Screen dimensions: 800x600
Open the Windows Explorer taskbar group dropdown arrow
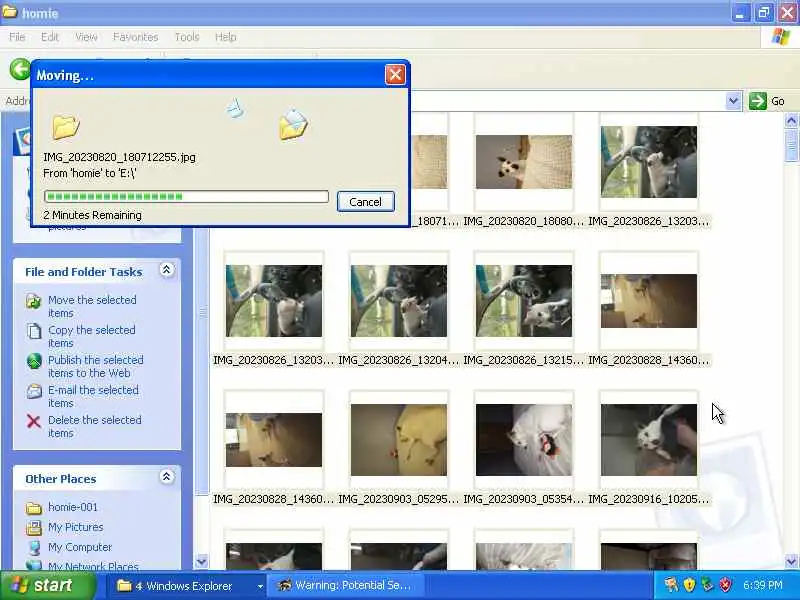(x=260, y=586)
